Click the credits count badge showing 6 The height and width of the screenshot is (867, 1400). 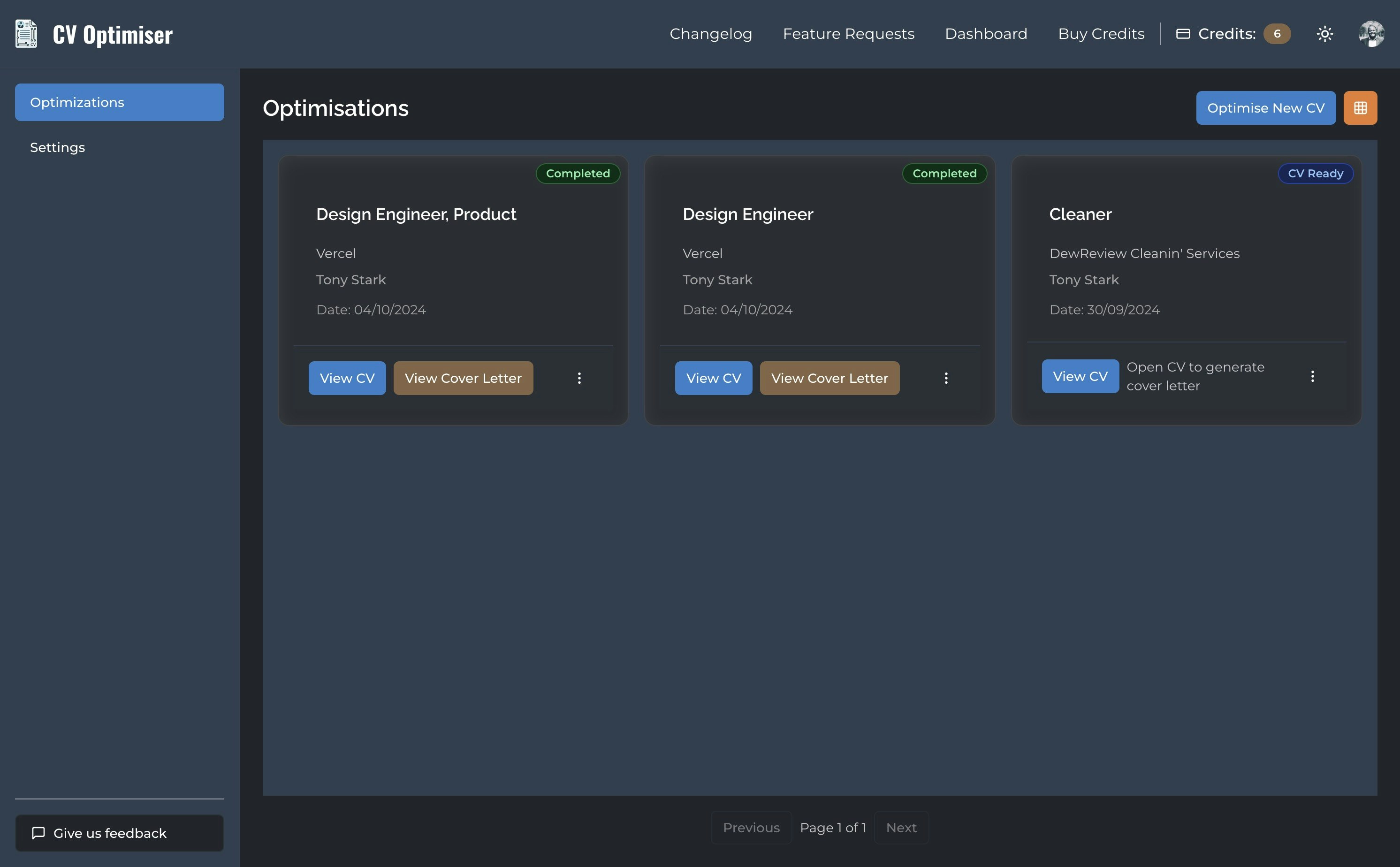(x=1277, y=34)
